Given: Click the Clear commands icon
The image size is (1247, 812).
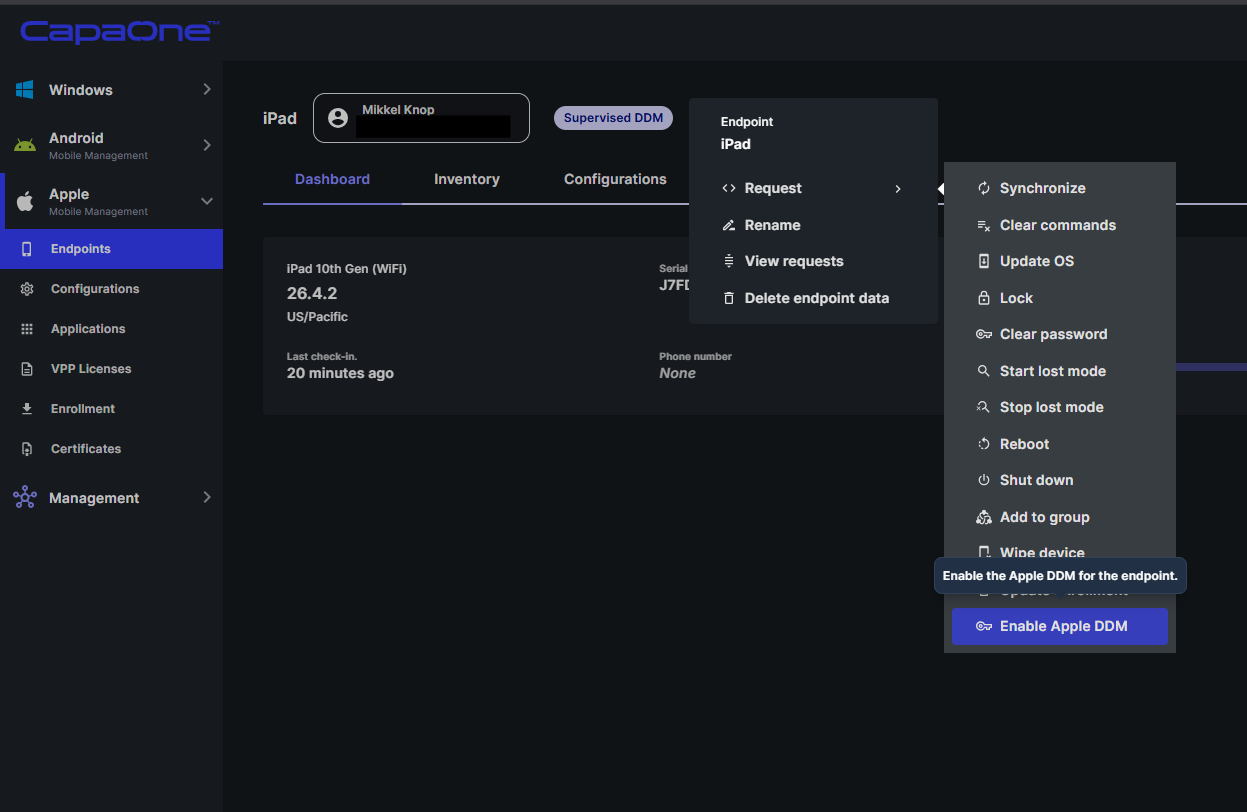Looking at the screenshot, I should (984, 225).
